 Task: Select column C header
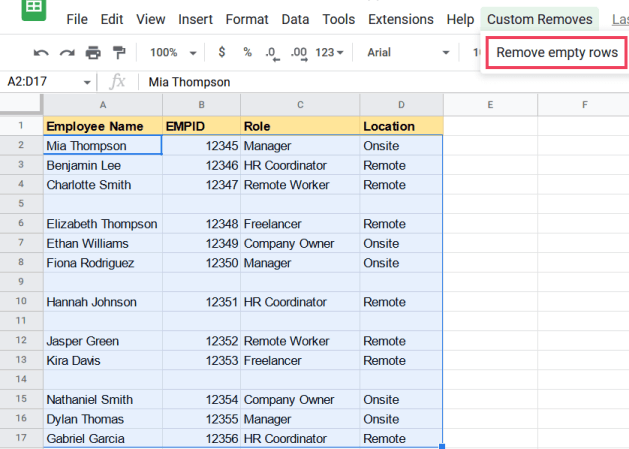pos(300,105)
